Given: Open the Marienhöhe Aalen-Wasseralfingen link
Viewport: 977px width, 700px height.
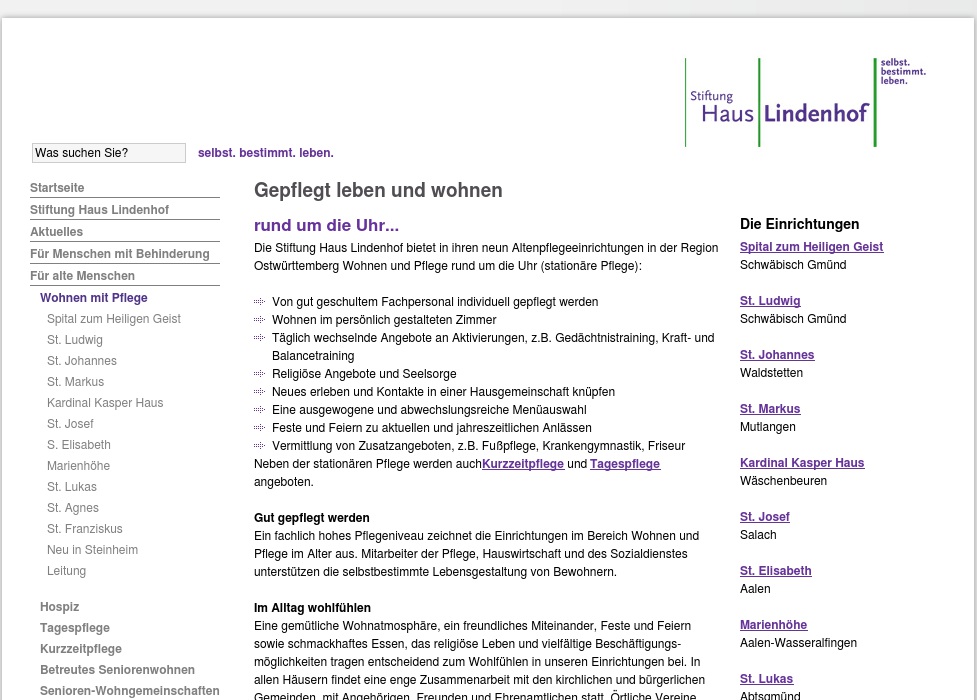Looking at the screenshot, I should 773,624.
